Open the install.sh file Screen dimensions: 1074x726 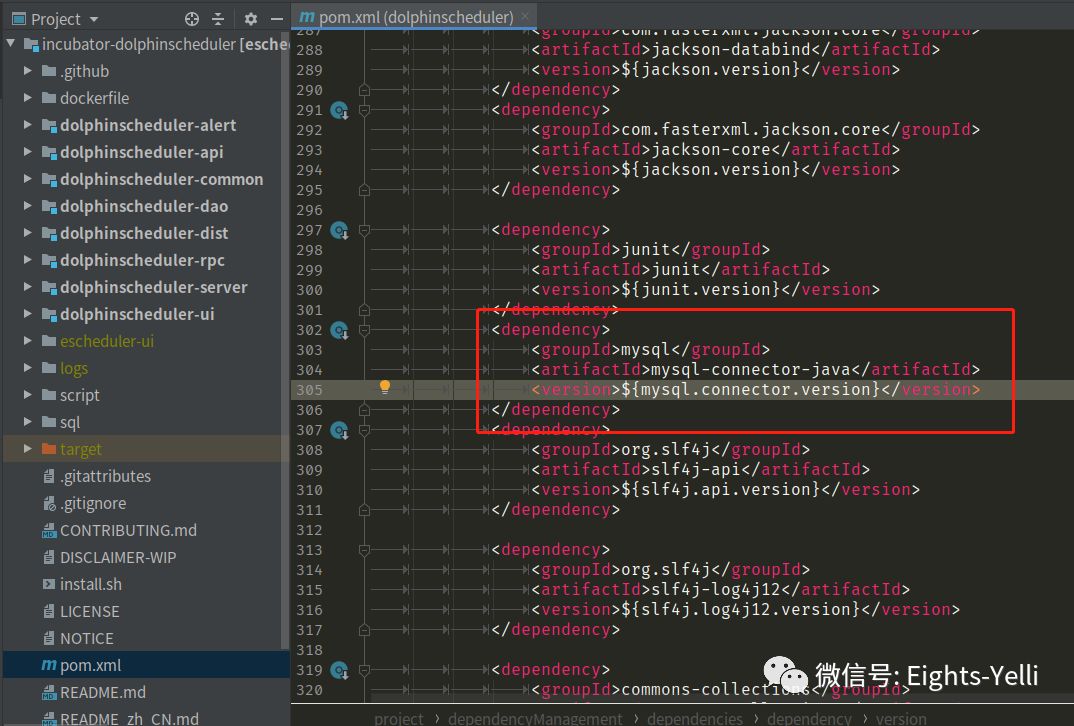click(x=91, y=584)
